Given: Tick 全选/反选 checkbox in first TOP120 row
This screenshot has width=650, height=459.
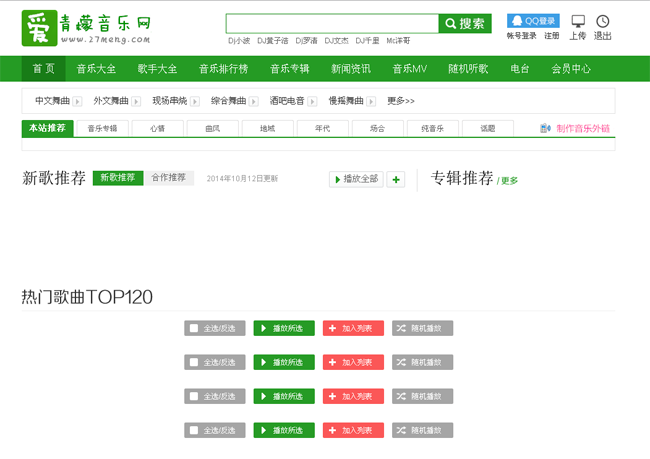Looking at the screenshot, I should (194, 328).
